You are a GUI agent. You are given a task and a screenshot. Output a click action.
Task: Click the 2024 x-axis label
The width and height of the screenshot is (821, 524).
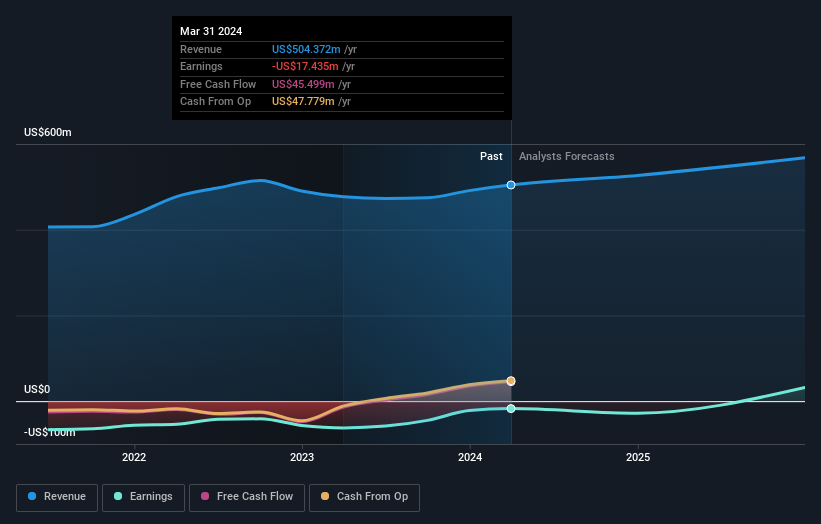(x=470, y=457)
